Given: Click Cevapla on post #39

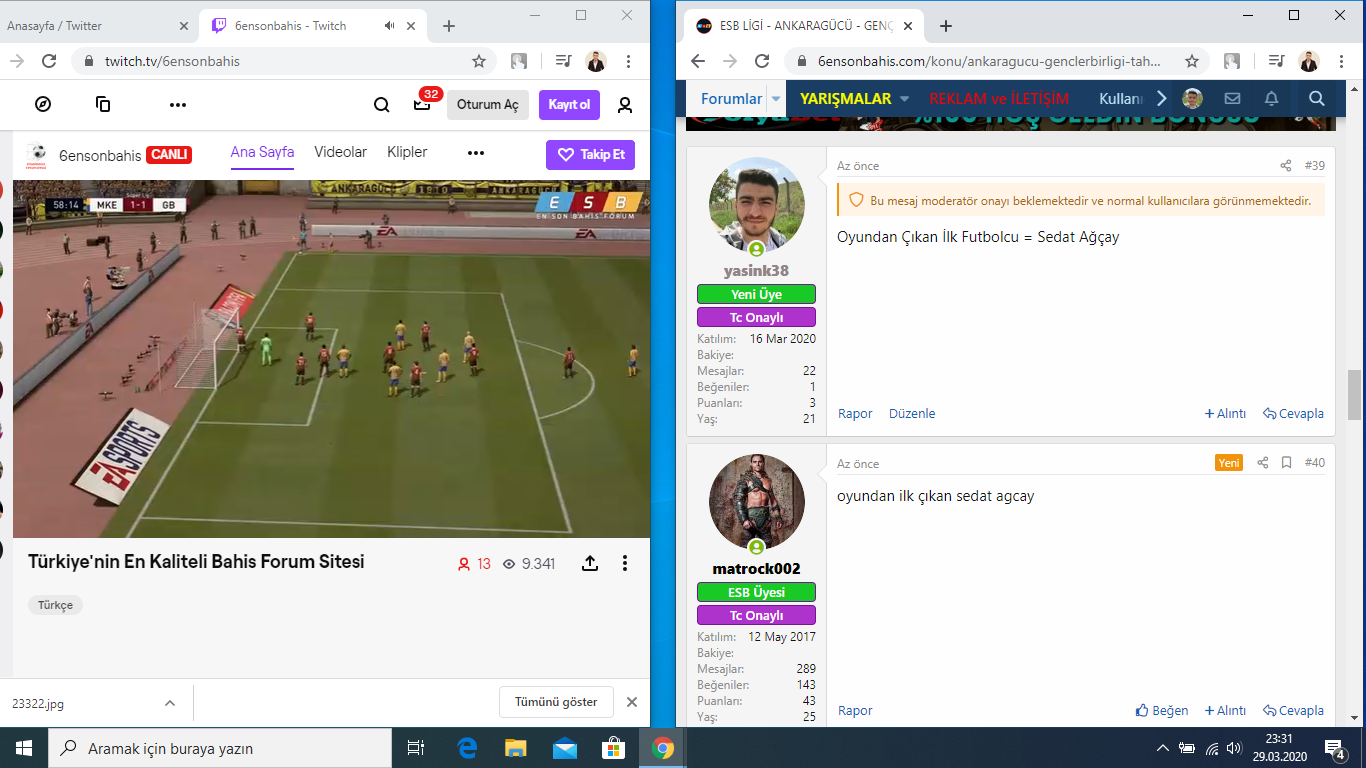Looking at the screenshot, I should tap(1293, 413).
